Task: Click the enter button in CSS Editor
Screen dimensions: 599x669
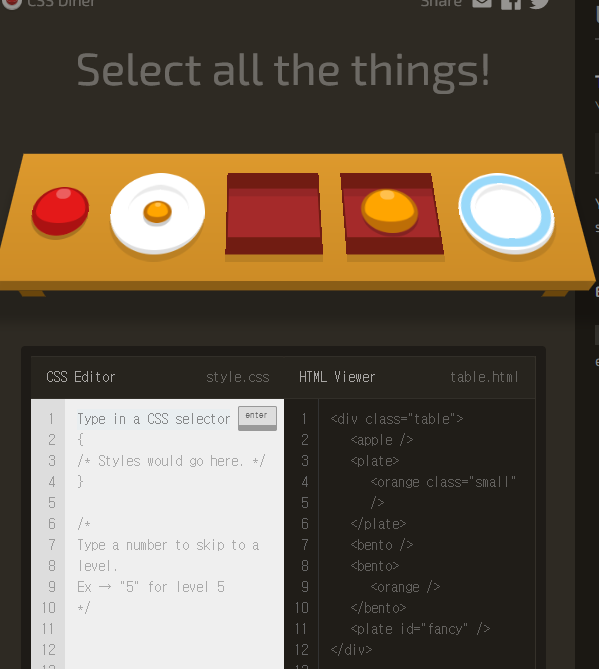Action: [x=257, y=418]
